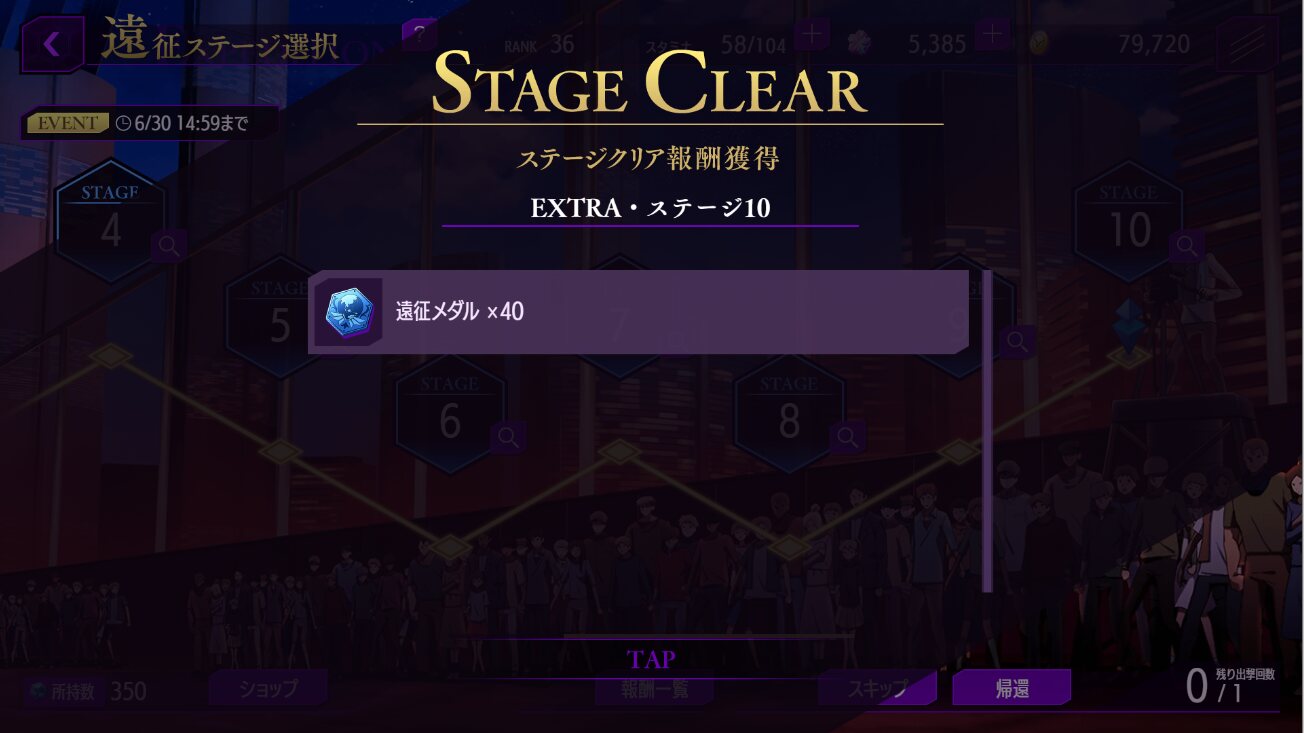1304x733 pixels.
Task: Tap the plus icon beside 5,385 currency
Action: coord(992,35)
